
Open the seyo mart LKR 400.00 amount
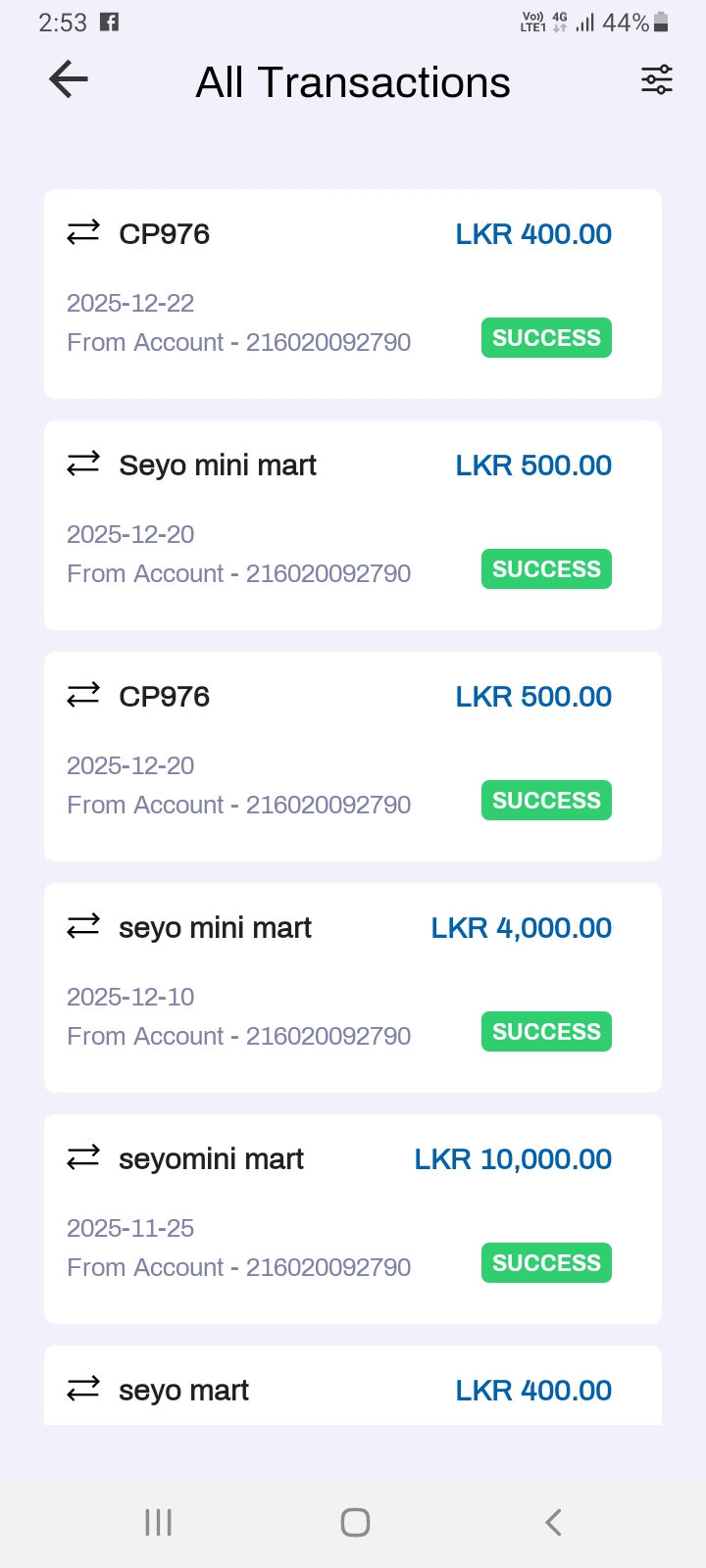tap(533, 1391)
